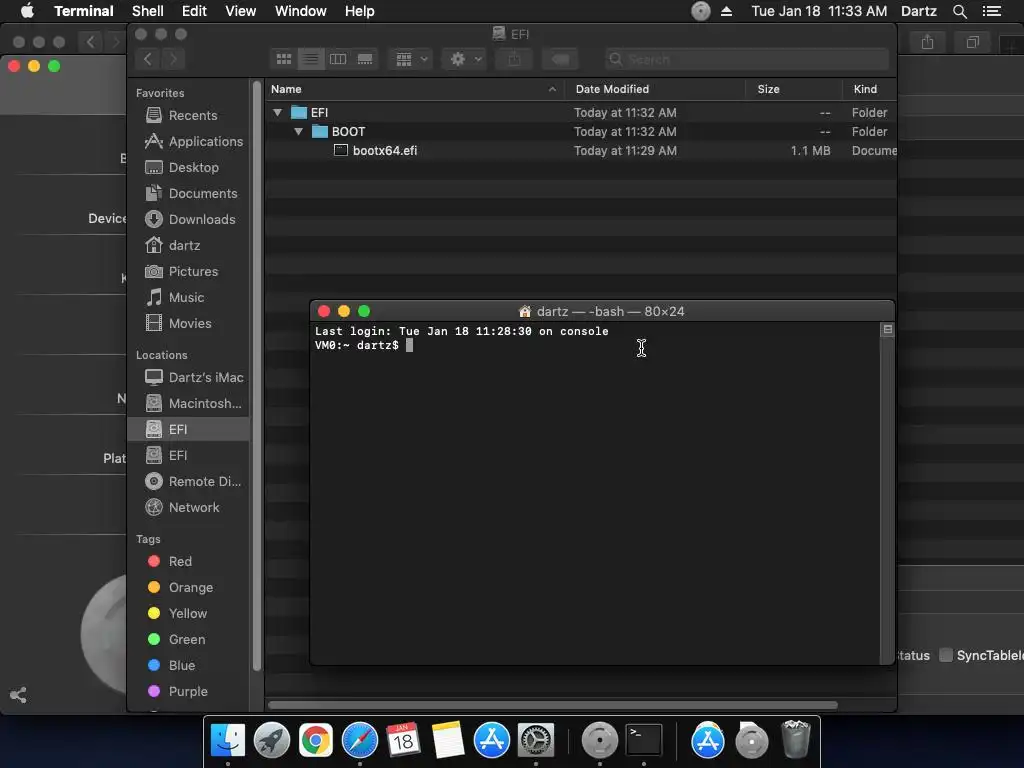Image resolution: width=1024 pixels, height=768 pixels.
Task: Open action gear dropdown in Finder
Action: pyautogui.click(x=466, y=59)
